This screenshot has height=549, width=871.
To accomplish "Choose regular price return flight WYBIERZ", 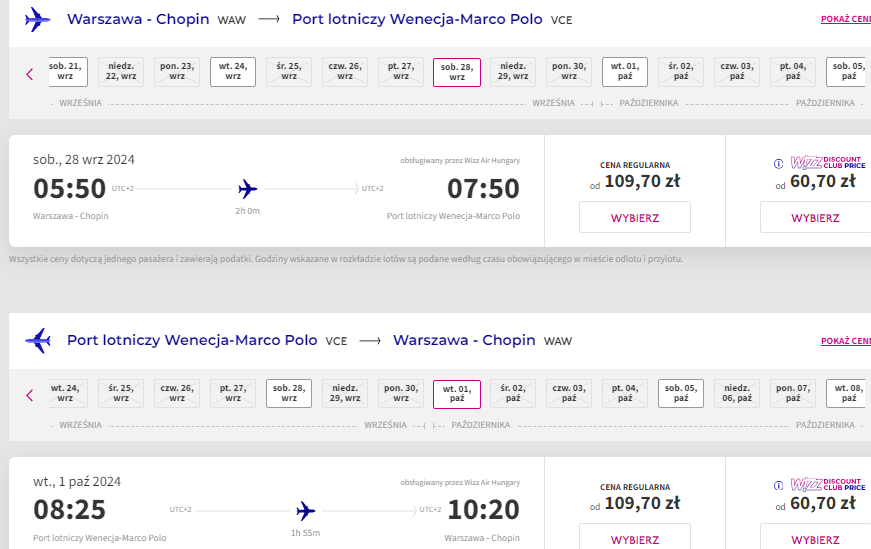I will coord(635,537).
